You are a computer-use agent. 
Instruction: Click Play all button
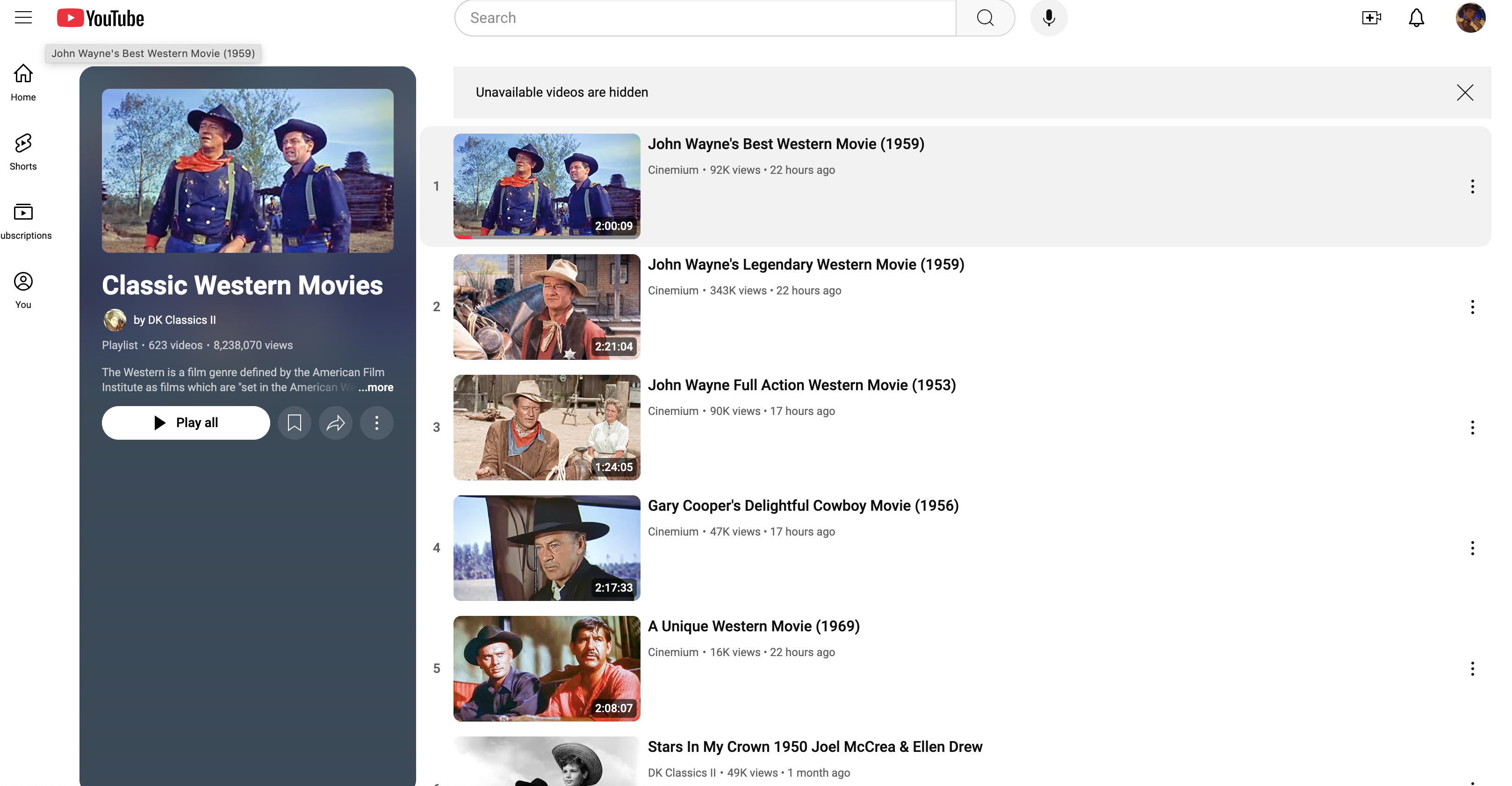(186, 423)
